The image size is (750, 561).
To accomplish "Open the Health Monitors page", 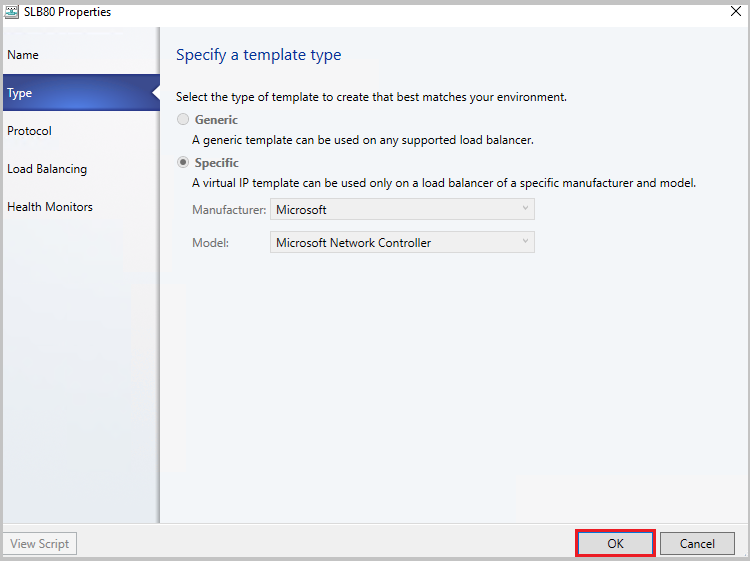I will tap(81, 207).
